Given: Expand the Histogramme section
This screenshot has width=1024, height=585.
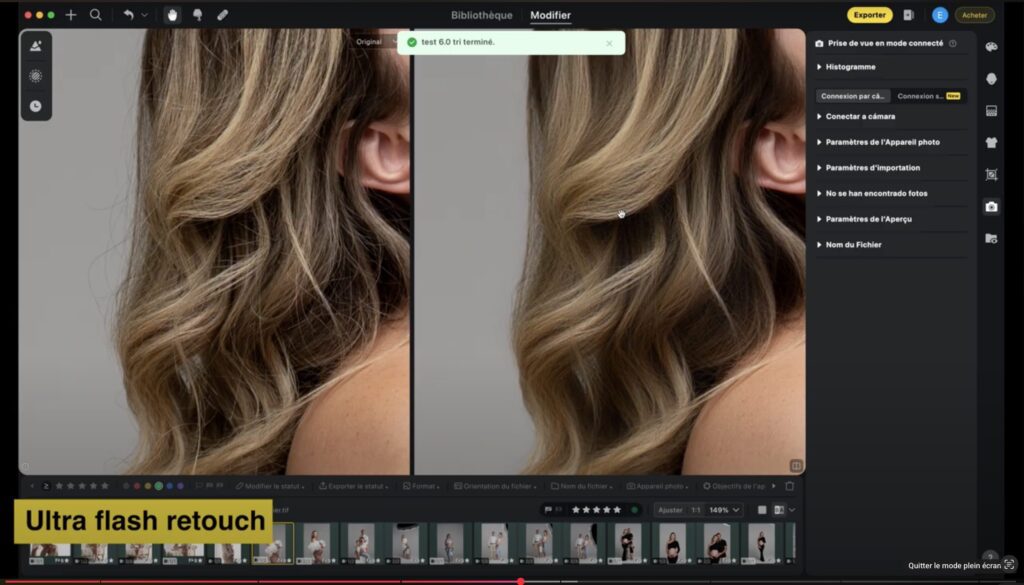Looking at the screenshot, I should coord(850,67).
